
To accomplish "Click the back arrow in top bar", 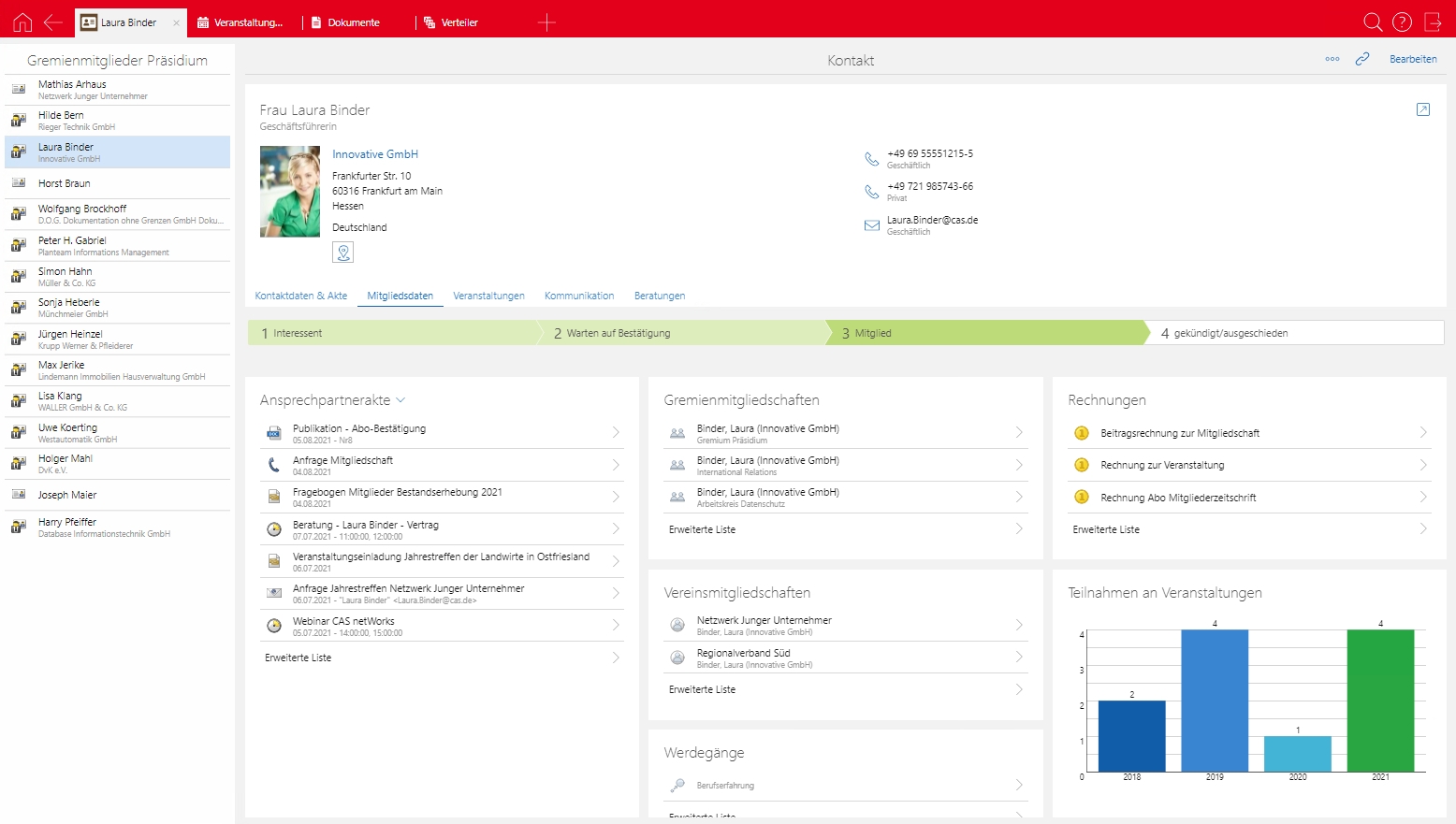I will [53, 22].
